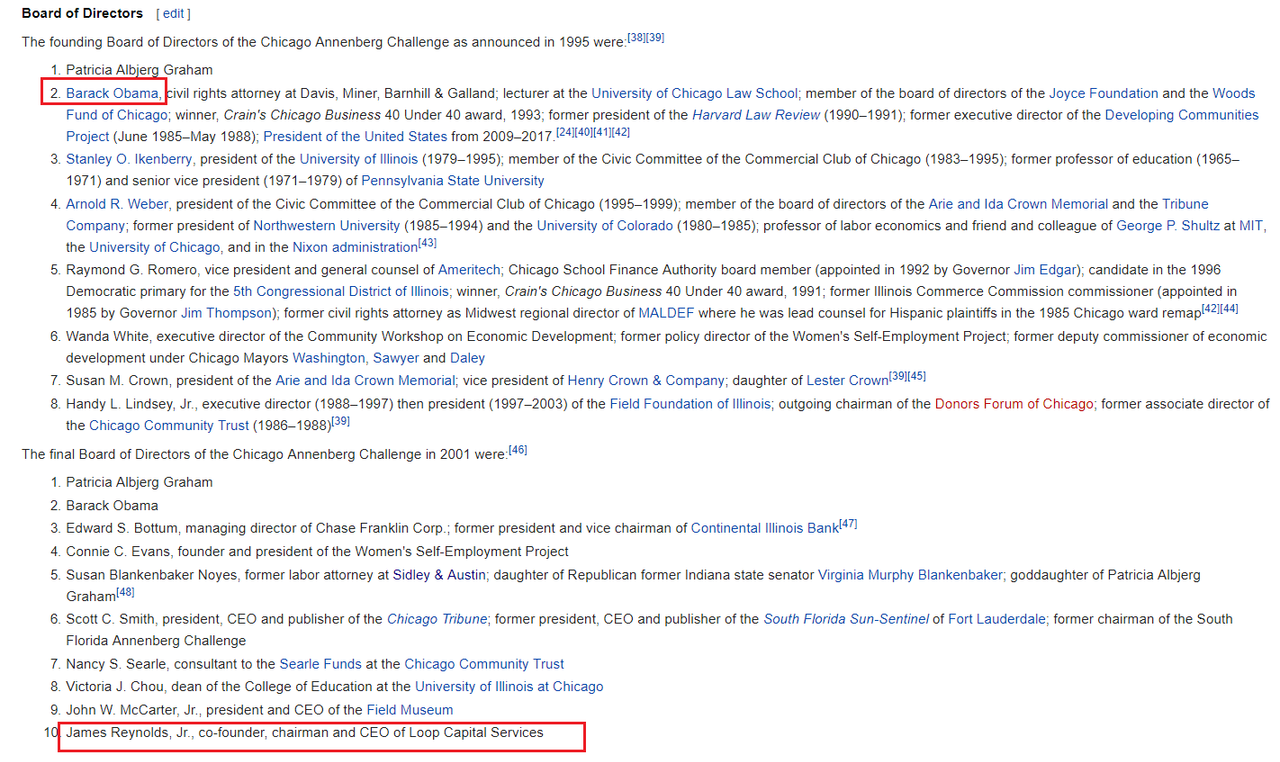This screenshot has width=1280, height=762.
Task: Click citation 45 after Lester Crown
Action: tap(917, 376)
